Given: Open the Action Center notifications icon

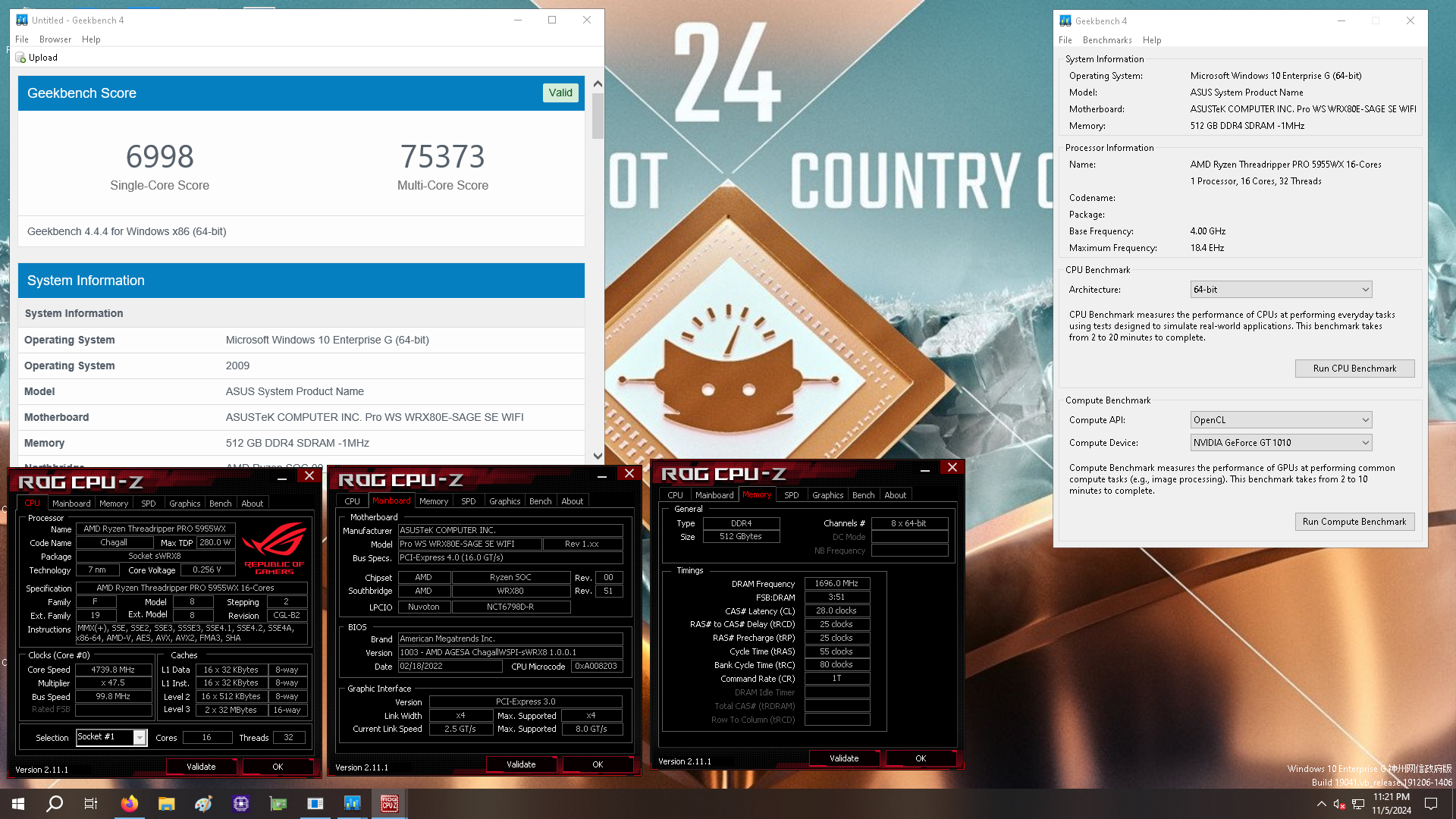Looking at the screenshot, I should click(1431, 804).
